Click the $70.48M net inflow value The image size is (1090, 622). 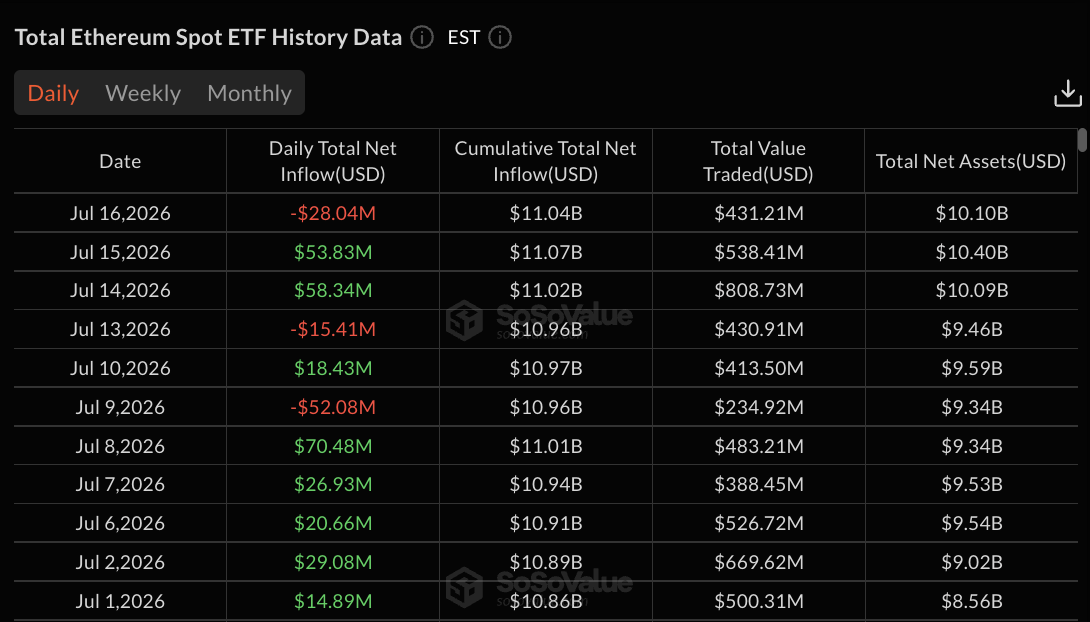(333, 445)
